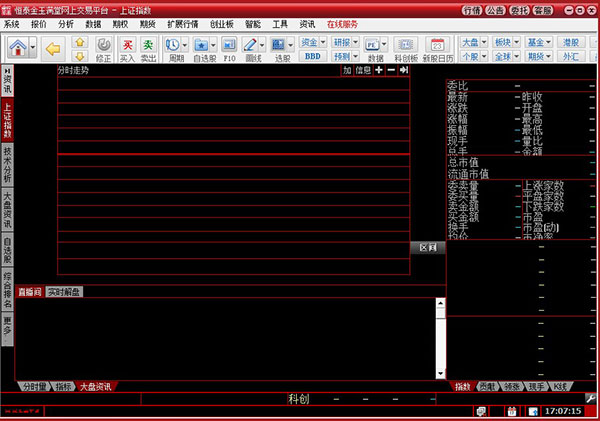The height and width of the screenshot is (421, 600).
Task: Click the news panel vertical scrollbar
Action: (439, 337)
